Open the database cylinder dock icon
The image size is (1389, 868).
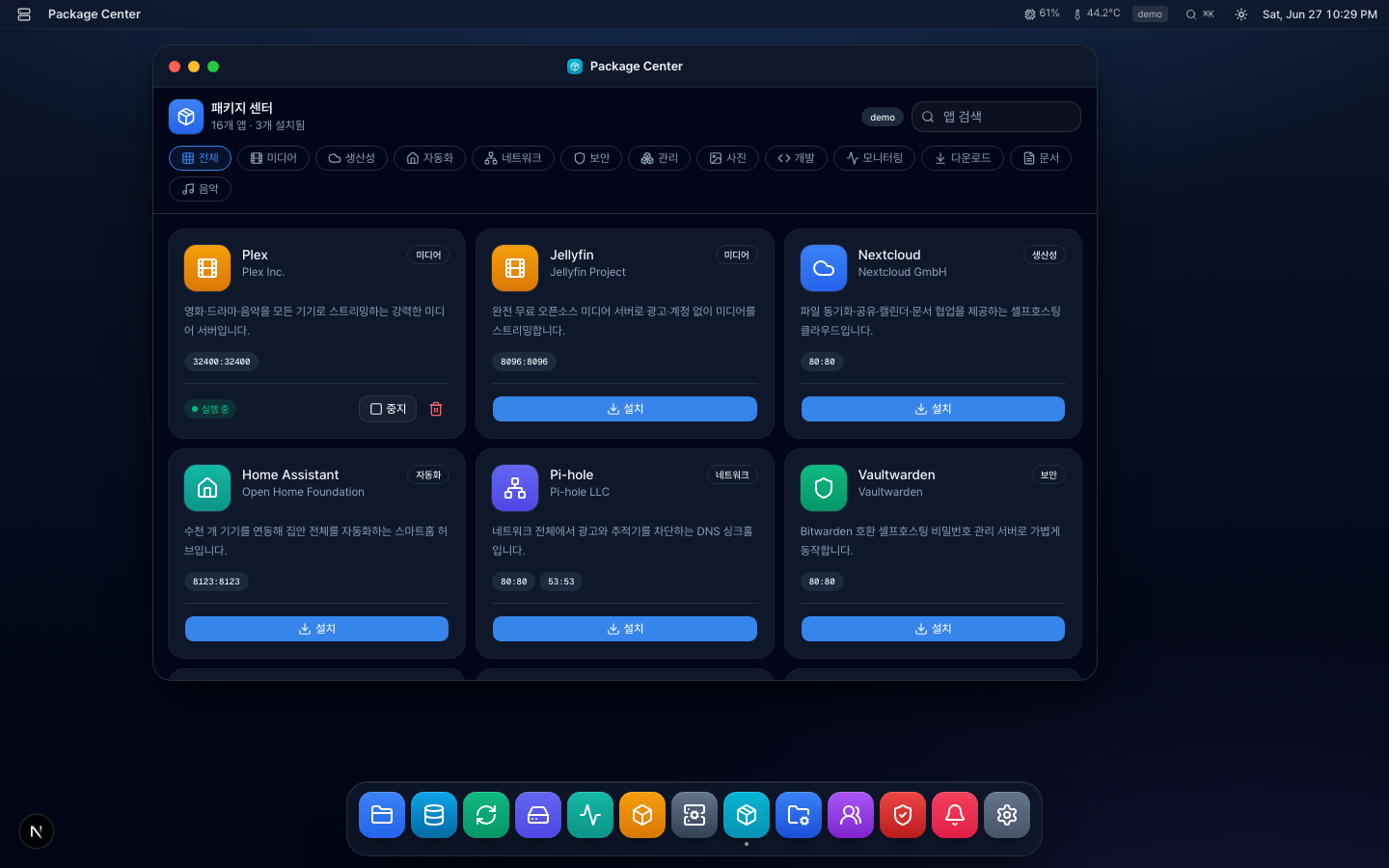(x=434, y=815)
